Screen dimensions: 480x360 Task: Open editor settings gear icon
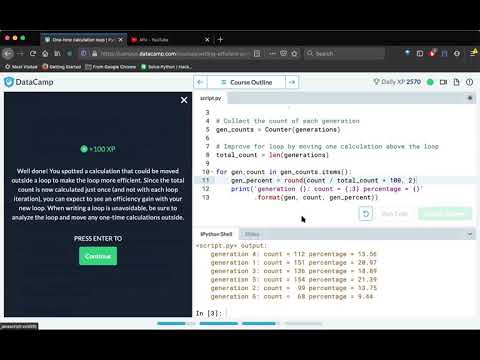click(x=470, y=98)
